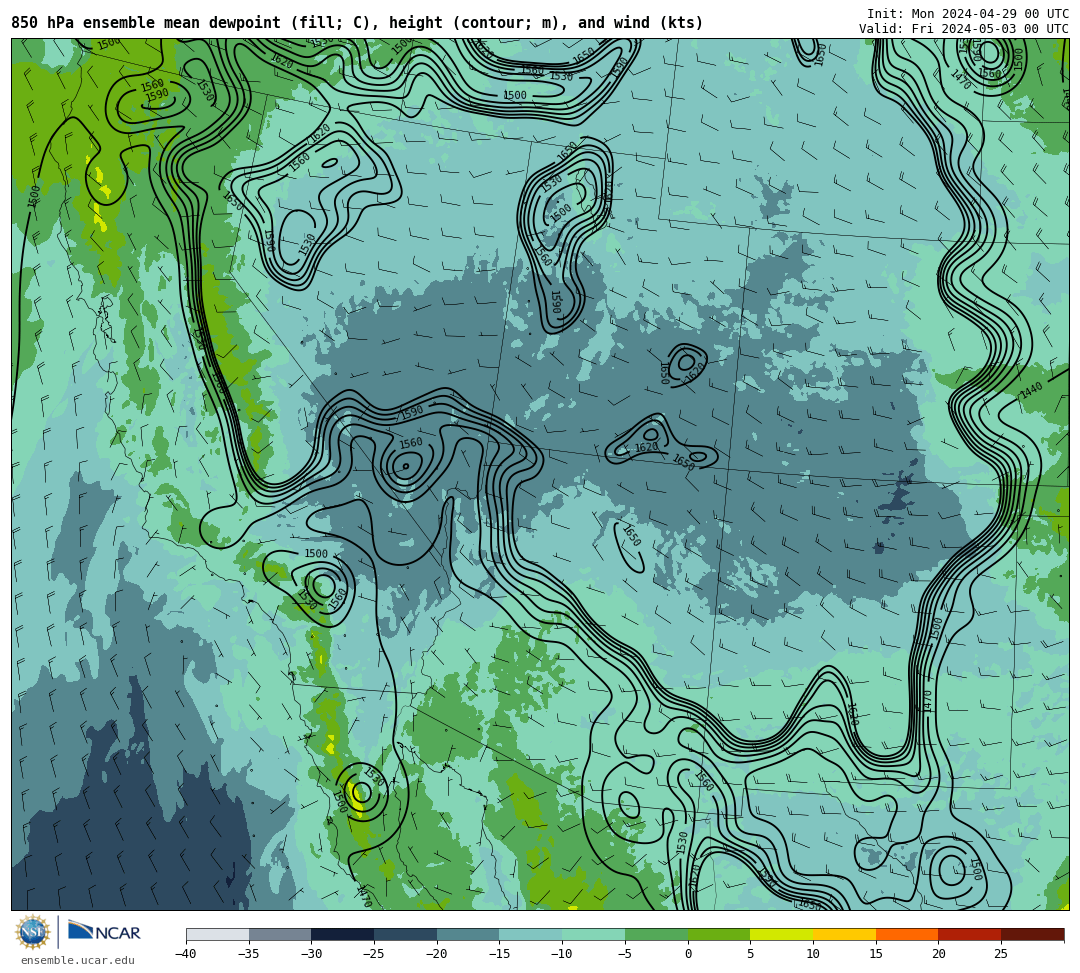
Task: Click the 20 colorbar tick label
Action: (939, 954)
